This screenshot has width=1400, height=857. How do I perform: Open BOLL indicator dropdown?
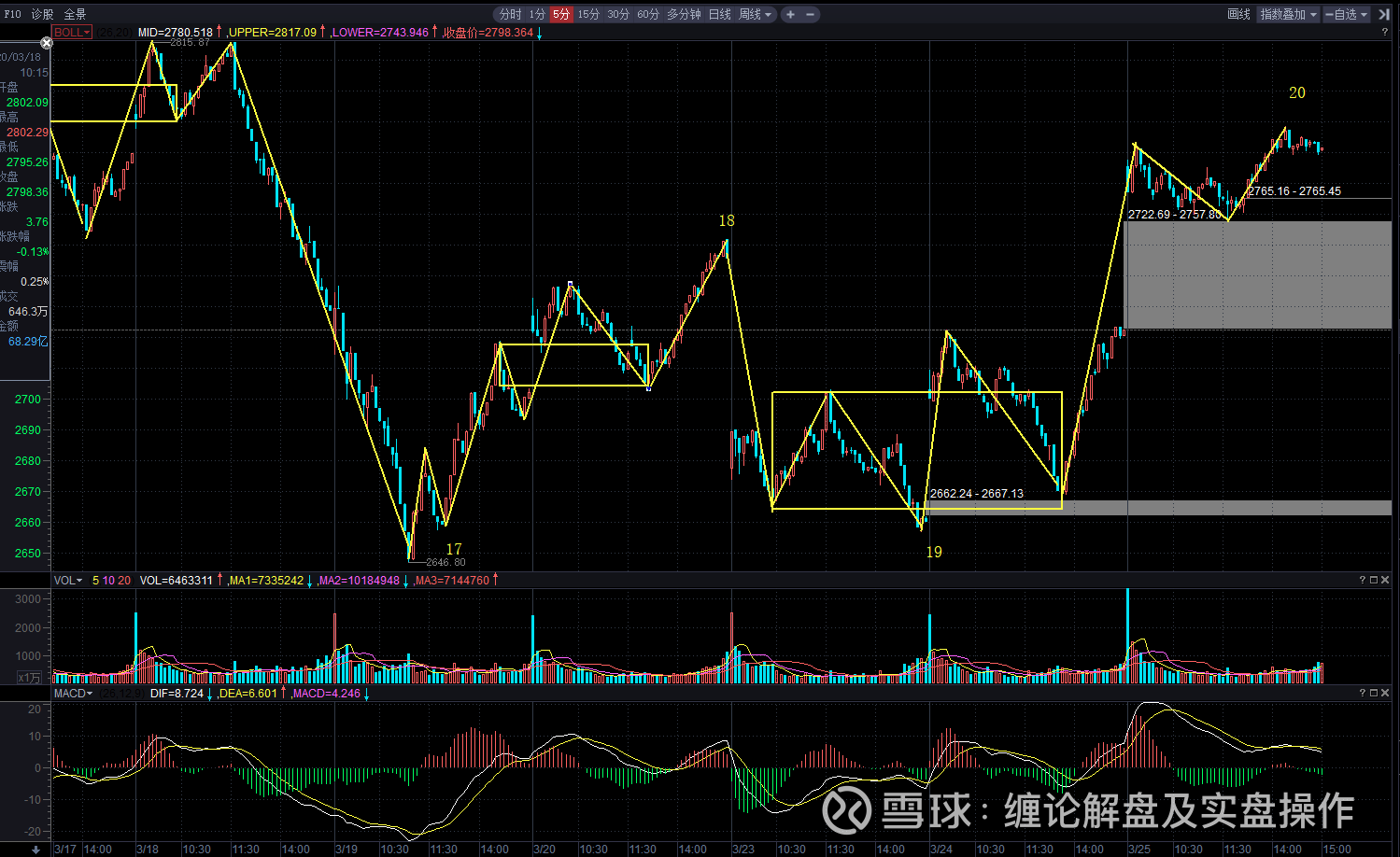click(71, 32)
